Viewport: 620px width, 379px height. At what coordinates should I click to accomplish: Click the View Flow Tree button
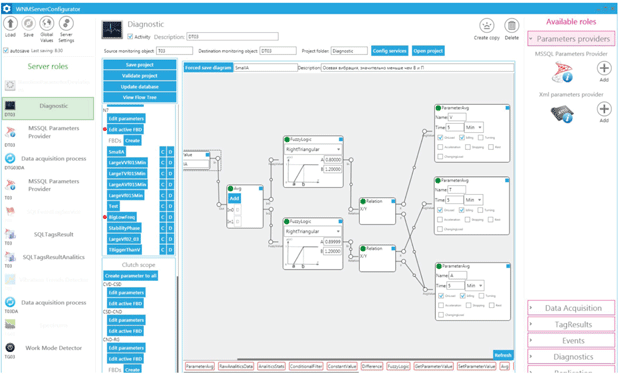point(140,97)
